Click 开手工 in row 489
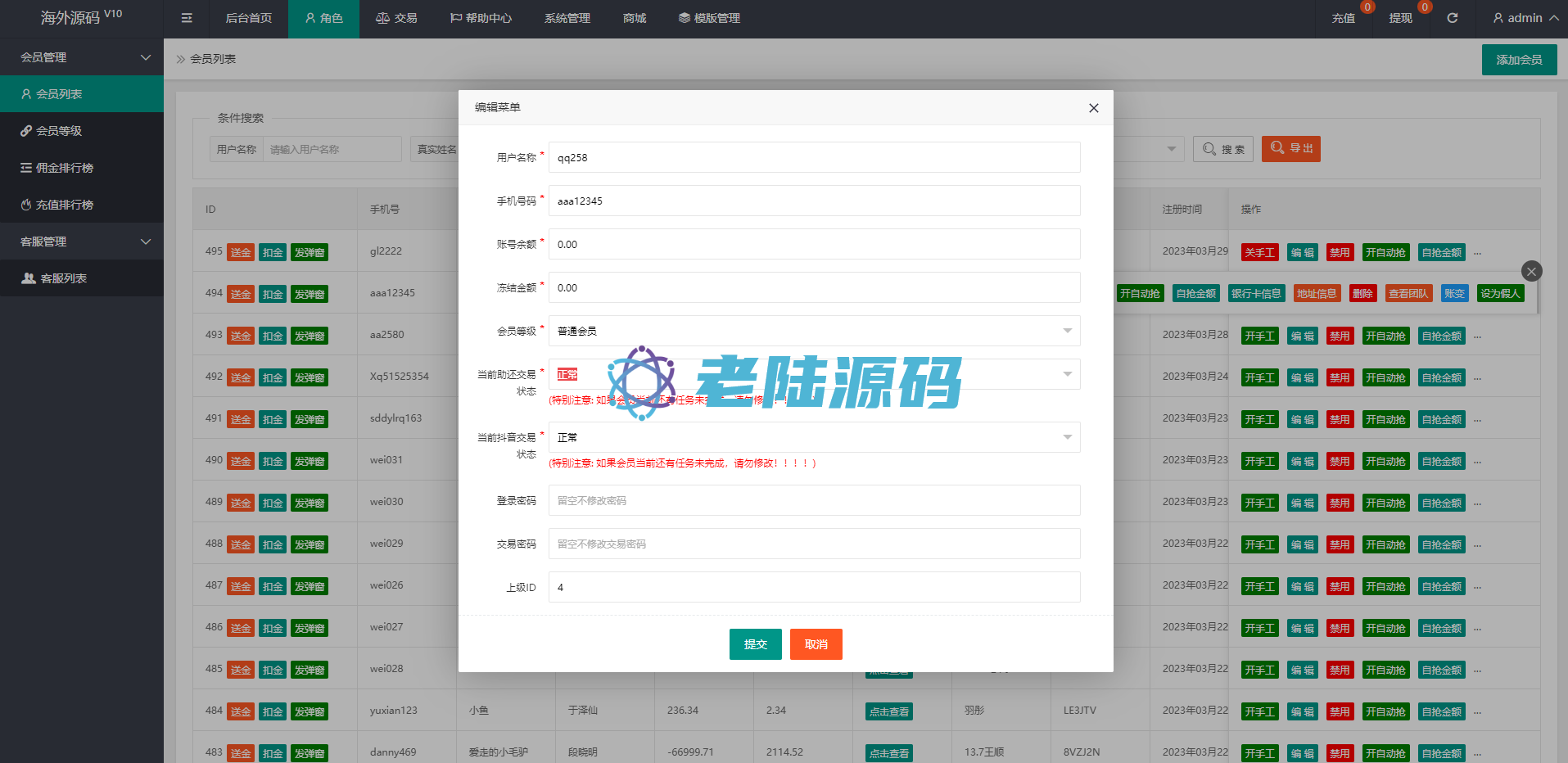 (1259, 503)
